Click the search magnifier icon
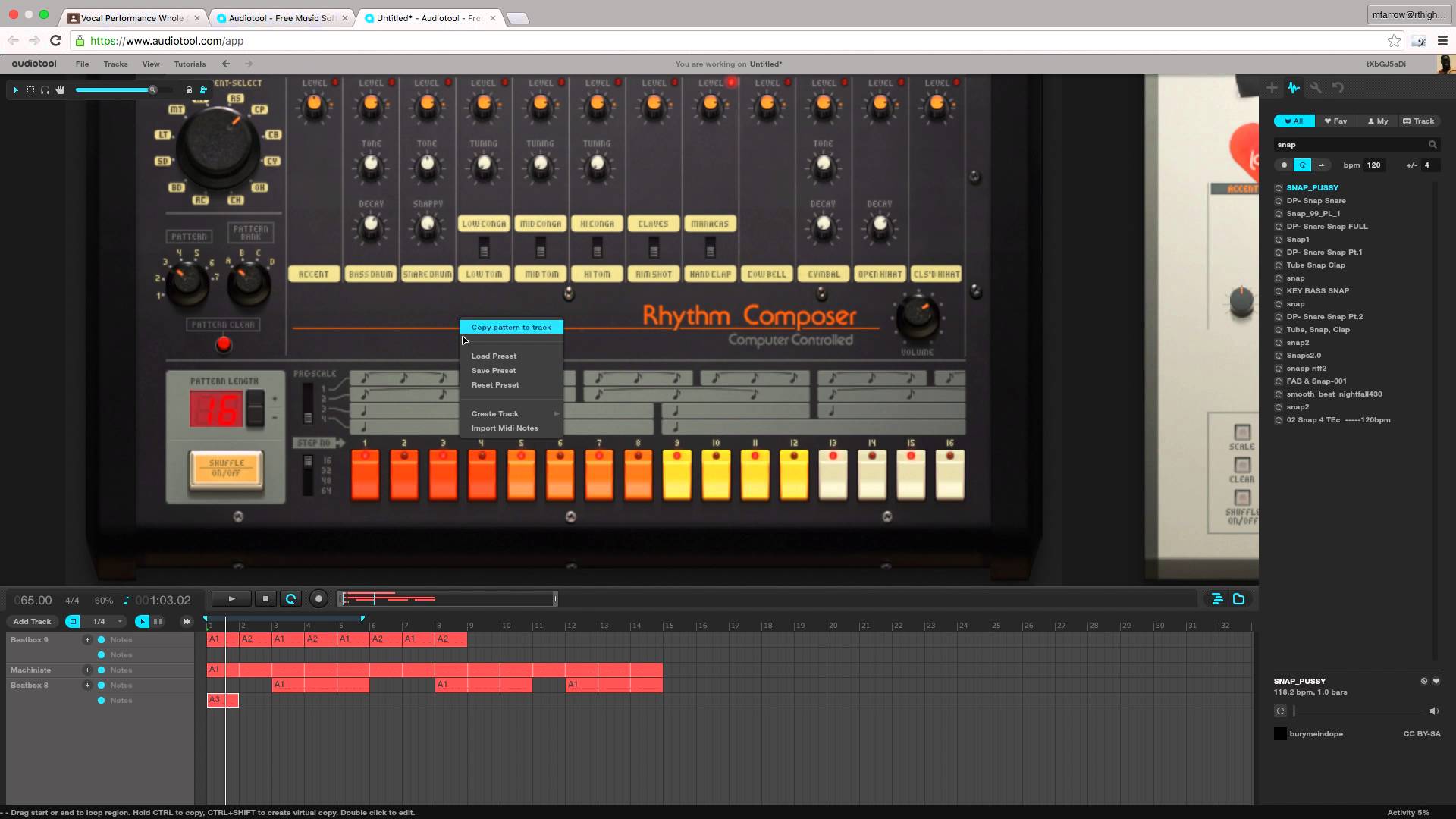 pyautogui.click(x=1432, y=144)
